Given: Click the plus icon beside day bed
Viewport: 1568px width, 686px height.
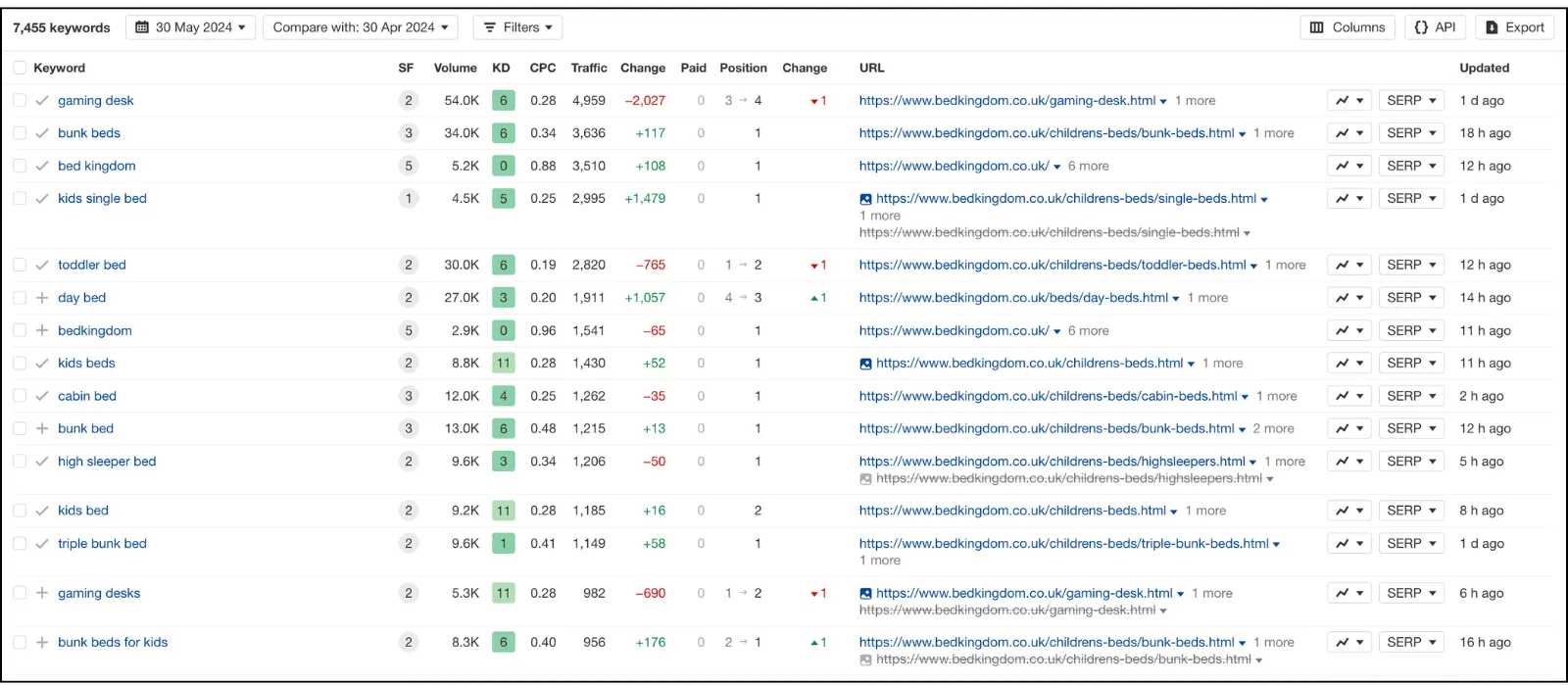Looking at the screenshot, I should [x=42, y=298].
